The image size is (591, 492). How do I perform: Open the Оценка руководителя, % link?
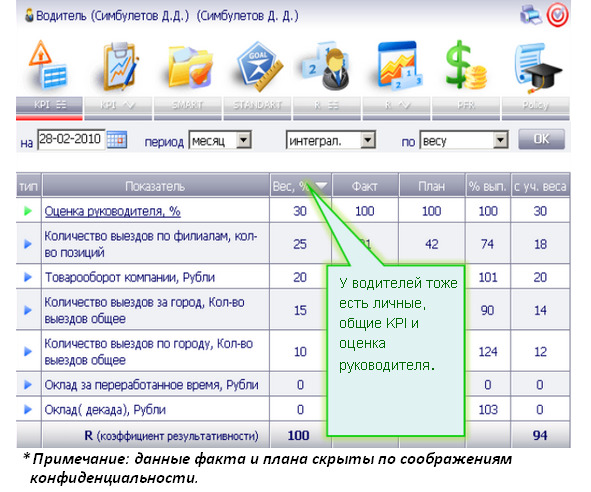point(112,211)
